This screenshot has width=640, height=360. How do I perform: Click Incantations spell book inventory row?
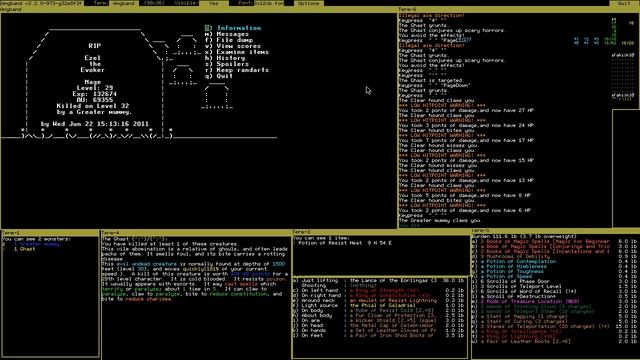click(554, 251)
